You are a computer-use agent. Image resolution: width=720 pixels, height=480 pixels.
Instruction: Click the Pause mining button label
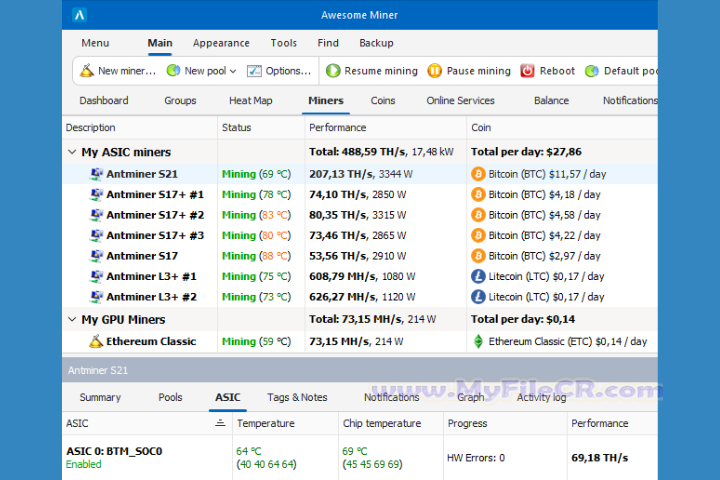tap(478, 71)
